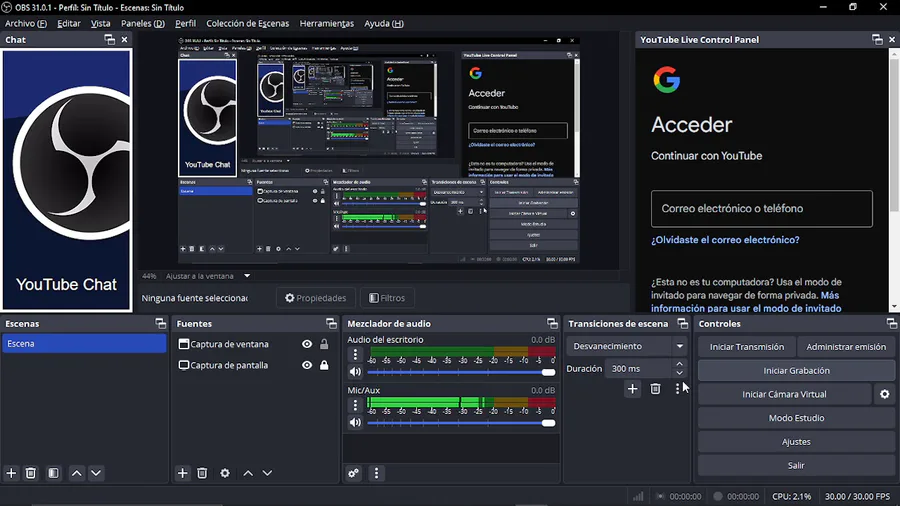900x506 pixels.
Task: Open transition properties three-dots icon
Action: click(677, 389)
